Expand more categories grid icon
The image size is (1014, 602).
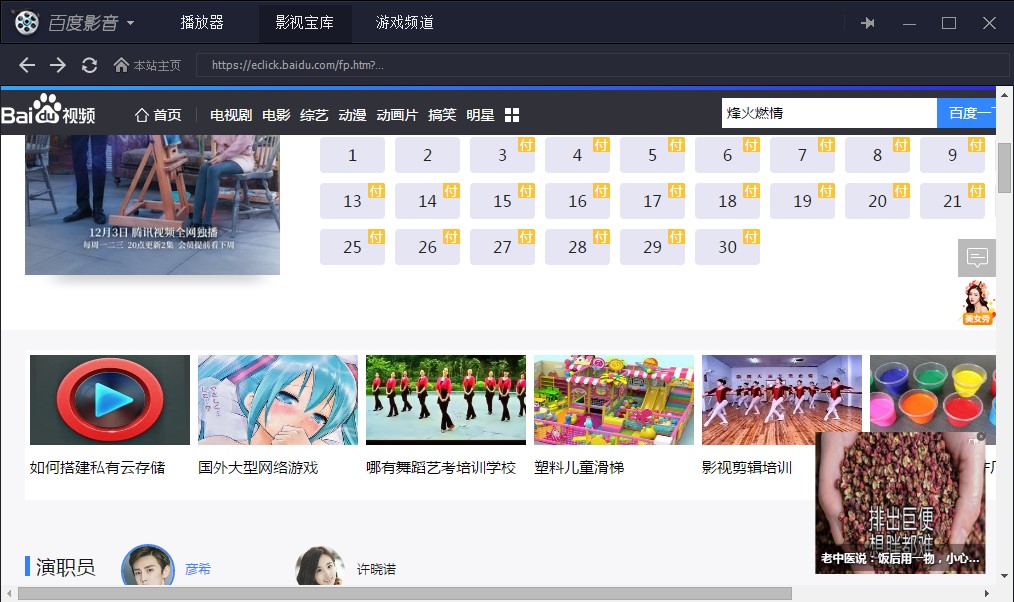coord(512,115)
